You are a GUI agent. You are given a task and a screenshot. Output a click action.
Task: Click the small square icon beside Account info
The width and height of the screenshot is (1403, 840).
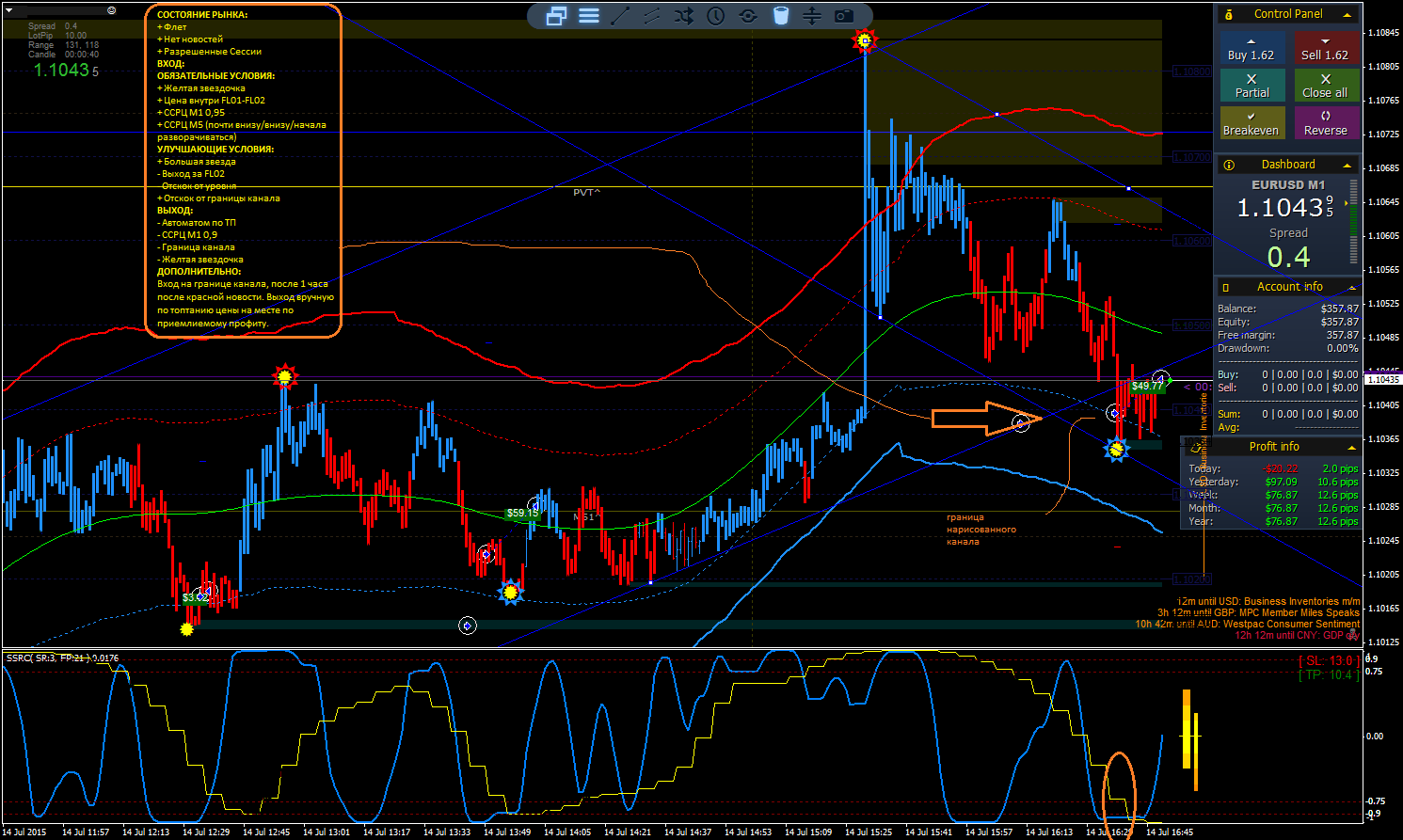click(1225, 287)
